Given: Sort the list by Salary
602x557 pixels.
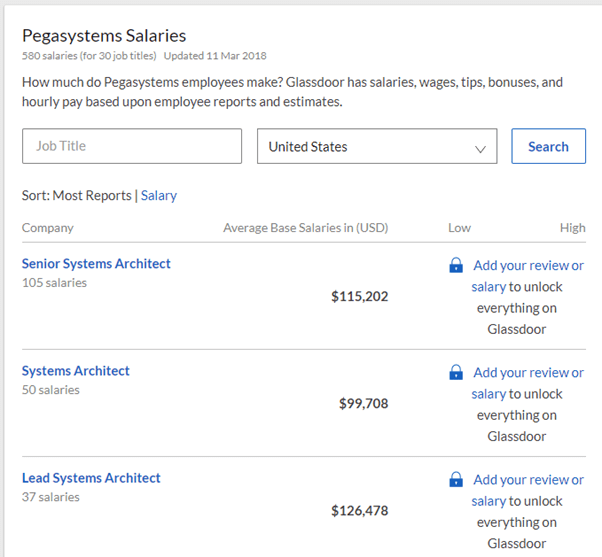Looking at the screenshot, I should click(159, 195).
